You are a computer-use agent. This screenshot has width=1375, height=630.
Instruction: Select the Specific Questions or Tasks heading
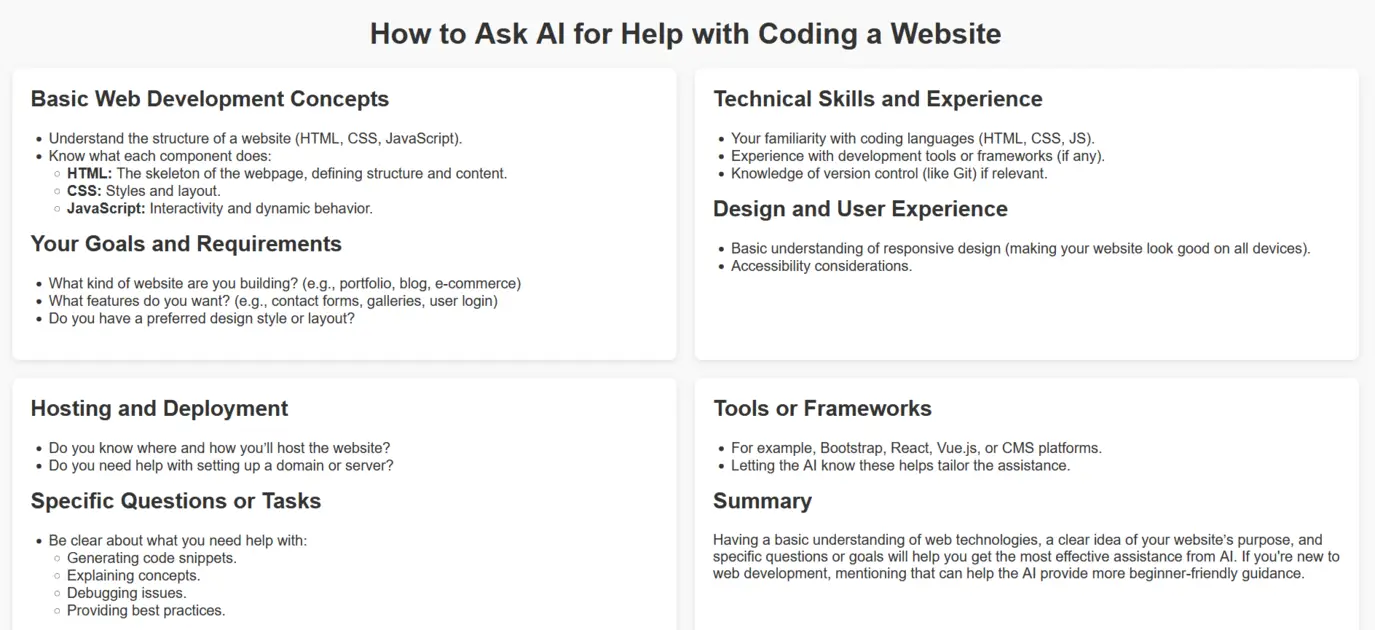pyautogui.click(x=176, y=501)
